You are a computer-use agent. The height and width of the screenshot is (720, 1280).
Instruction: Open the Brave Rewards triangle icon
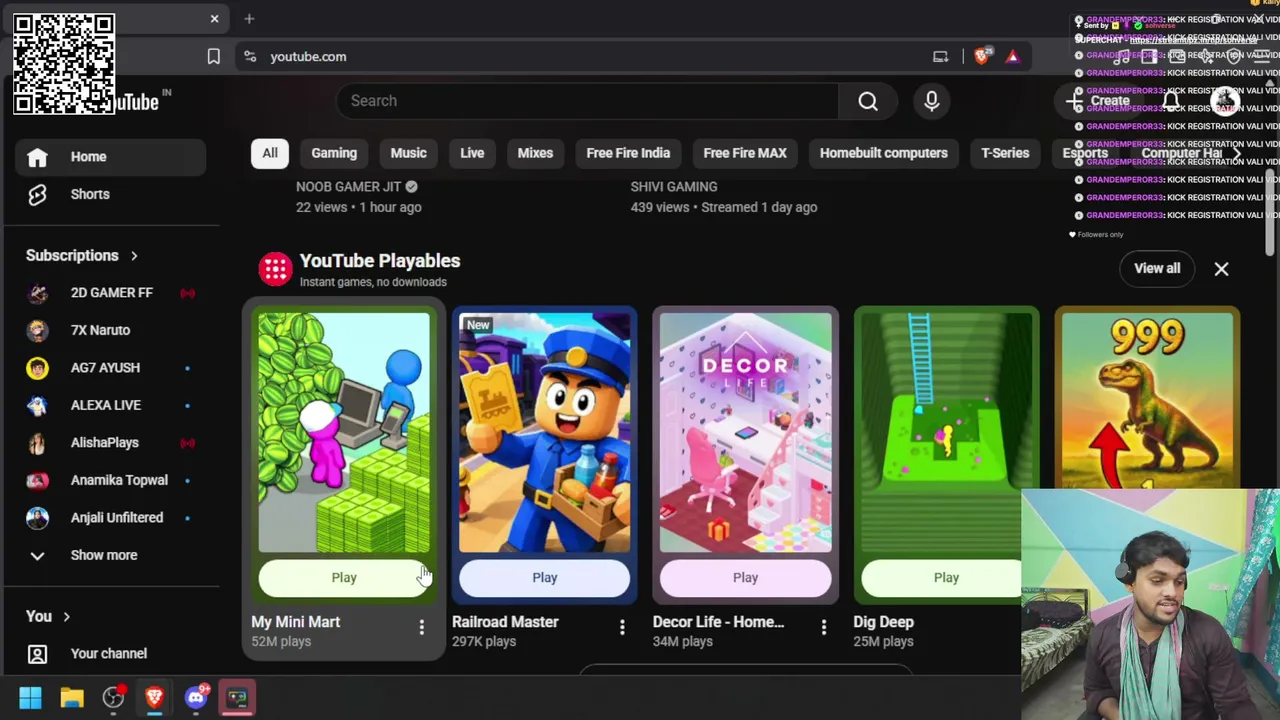pyautogui.click(x=1013, y=57)
